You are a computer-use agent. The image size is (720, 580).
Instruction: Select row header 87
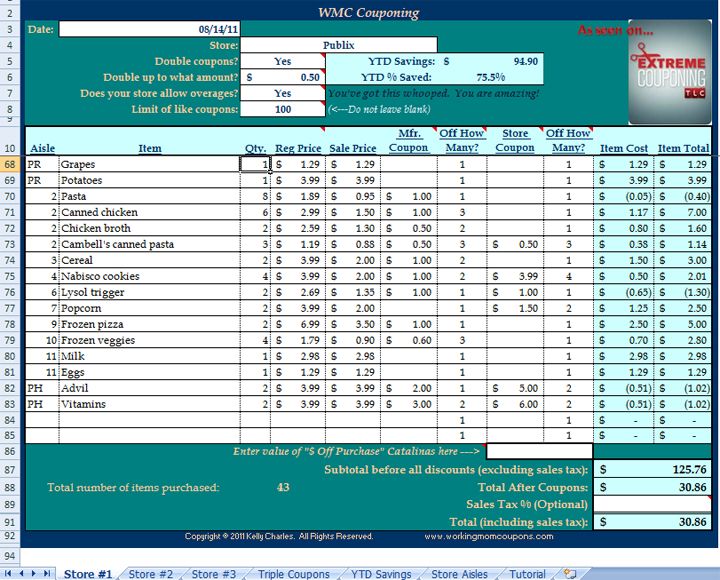pyautogui.click(x=10, y=470)
